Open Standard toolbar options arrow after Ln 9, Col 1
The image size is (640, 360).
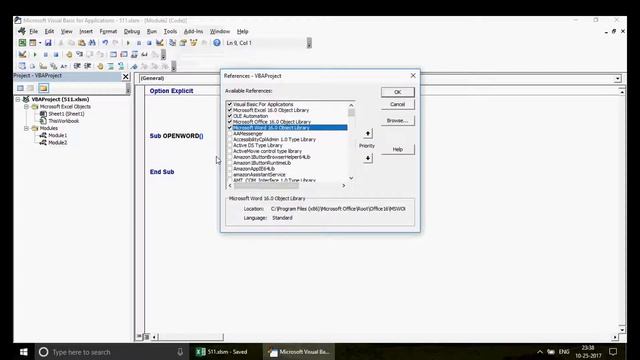[309, 43]
